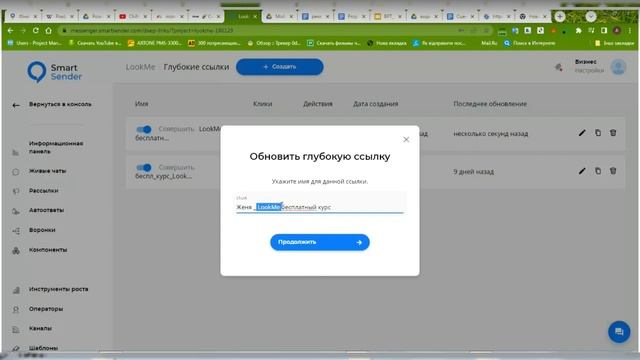This screenshot has width=640, height=360.
Task: Edit the link updated 9 дней назад
Action: point(582,171)
